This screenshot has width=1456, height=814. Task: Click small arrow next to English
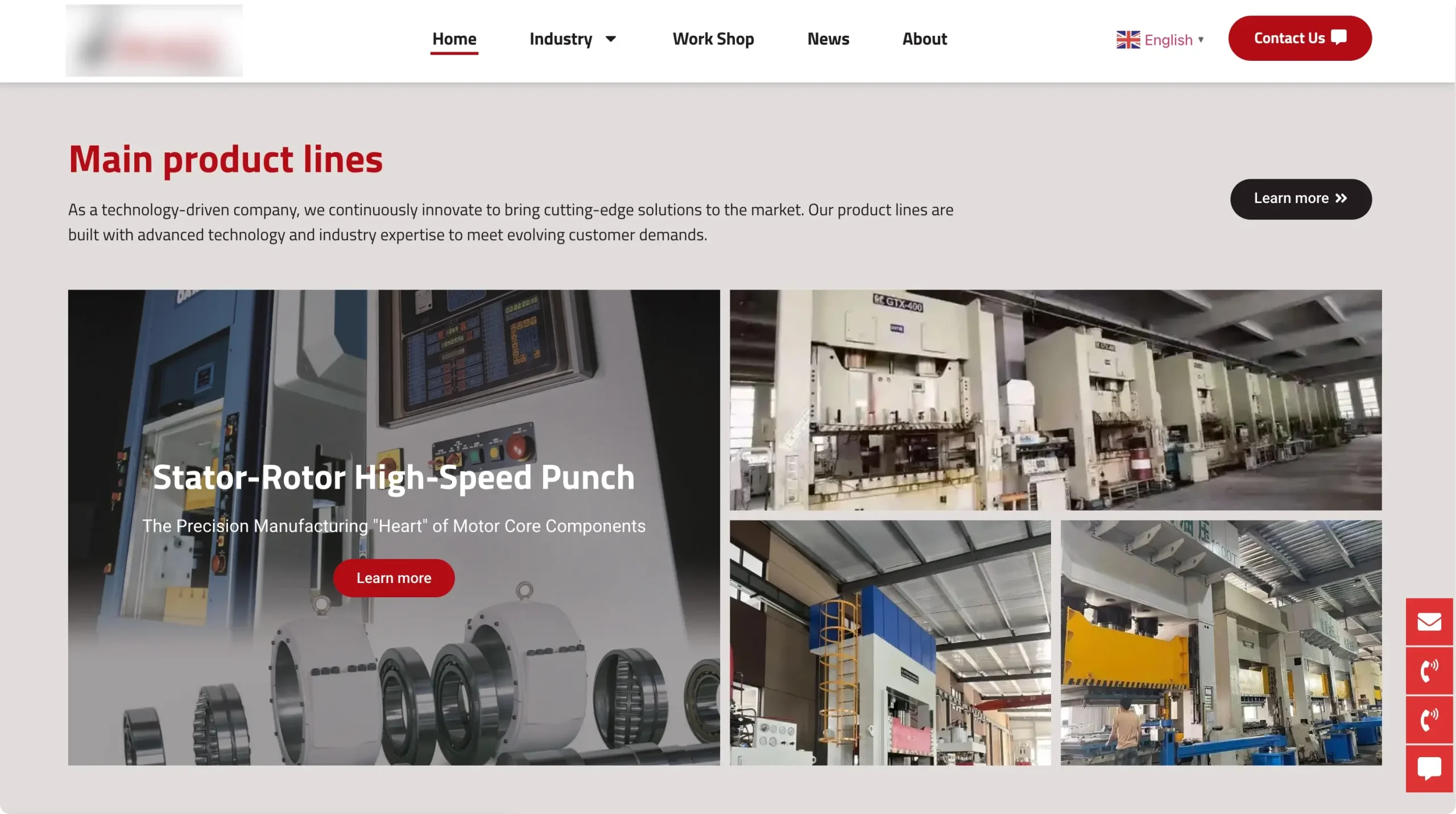click(x=1201, y=40)
